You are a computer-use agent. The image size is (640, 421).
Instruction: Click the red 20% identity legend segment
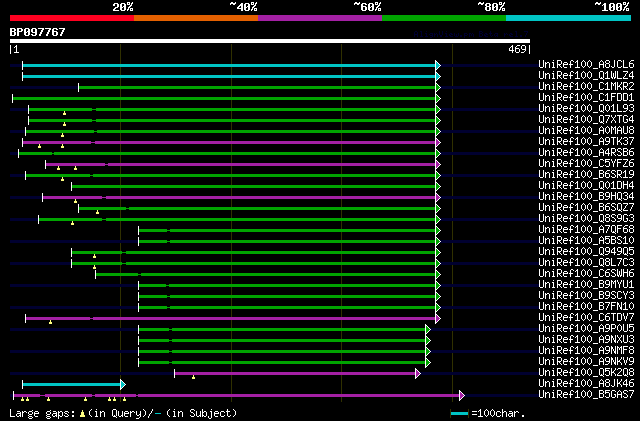(x=72, y=18)
